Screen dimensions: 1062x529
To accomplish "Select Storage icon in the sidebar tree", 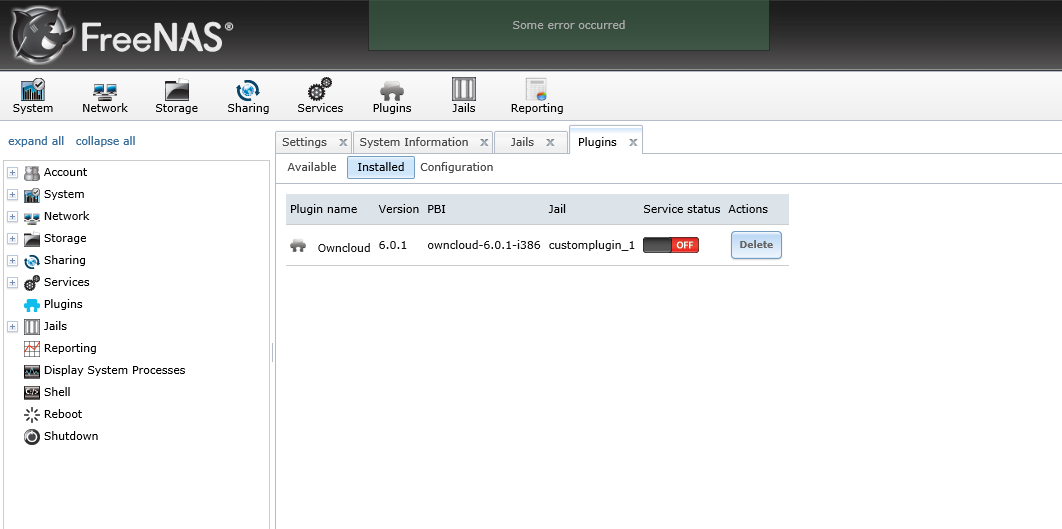I will 32,239.
